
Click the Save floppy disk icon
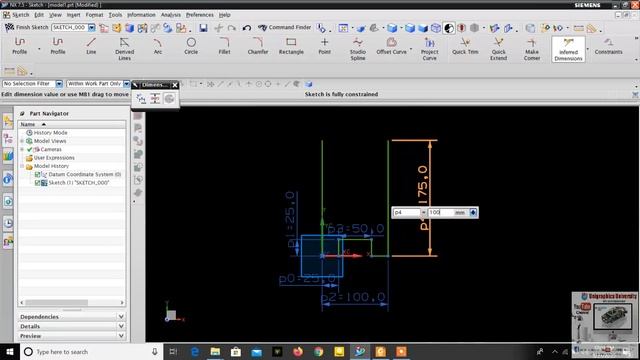[203, 28]
